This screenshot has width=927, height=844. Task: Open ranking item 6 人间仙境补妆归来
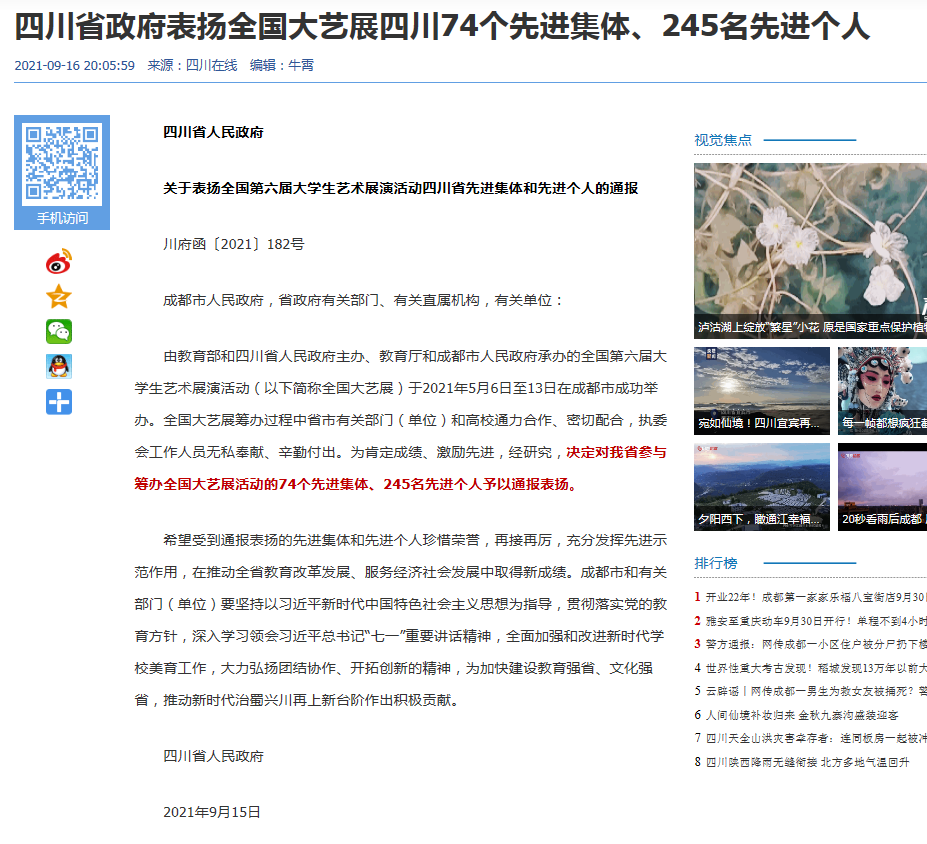(x=800, y=715)
